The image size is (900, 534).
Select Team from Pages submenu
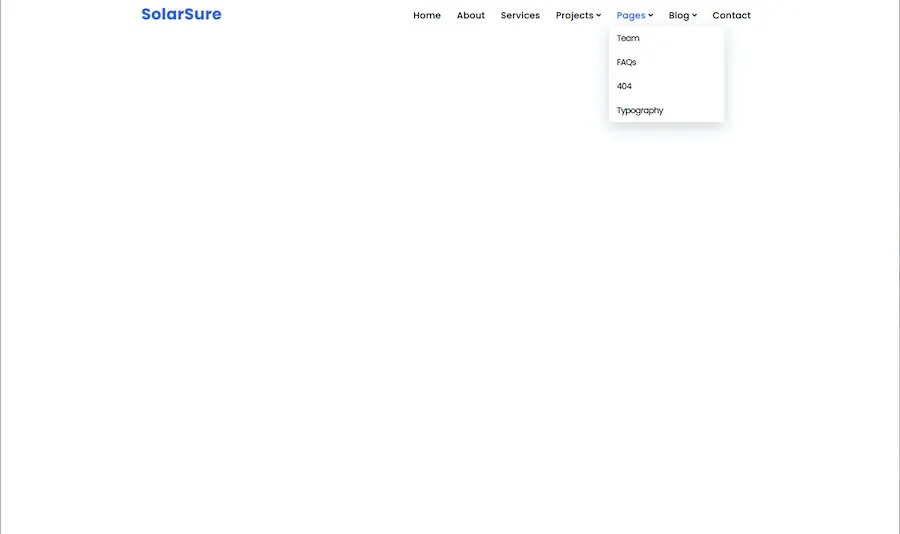(x=666, y=38)
